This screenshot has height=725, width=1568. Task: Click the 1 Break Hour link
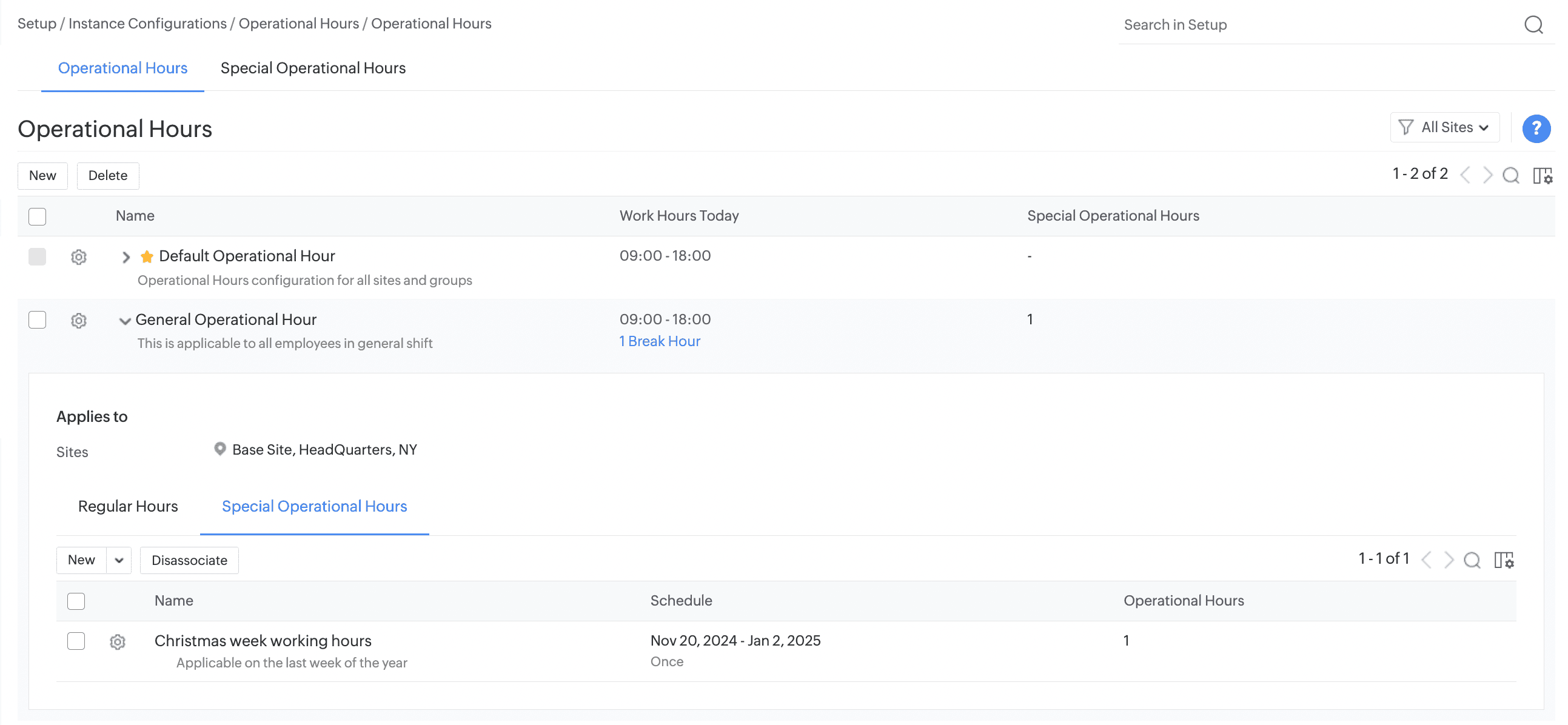coord(659,341)
